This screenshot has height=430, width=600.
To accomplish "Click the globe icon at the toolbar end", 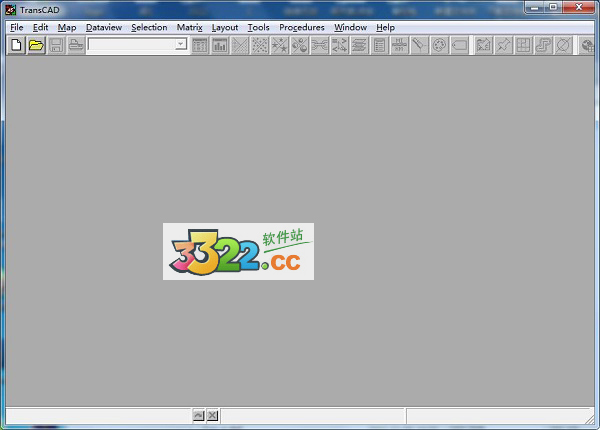I will pyautogui.click(x=587, y=46).
